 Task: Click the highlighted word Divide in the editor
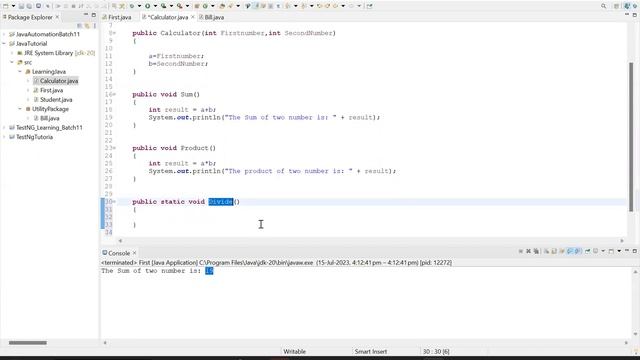tap(220, 202)
